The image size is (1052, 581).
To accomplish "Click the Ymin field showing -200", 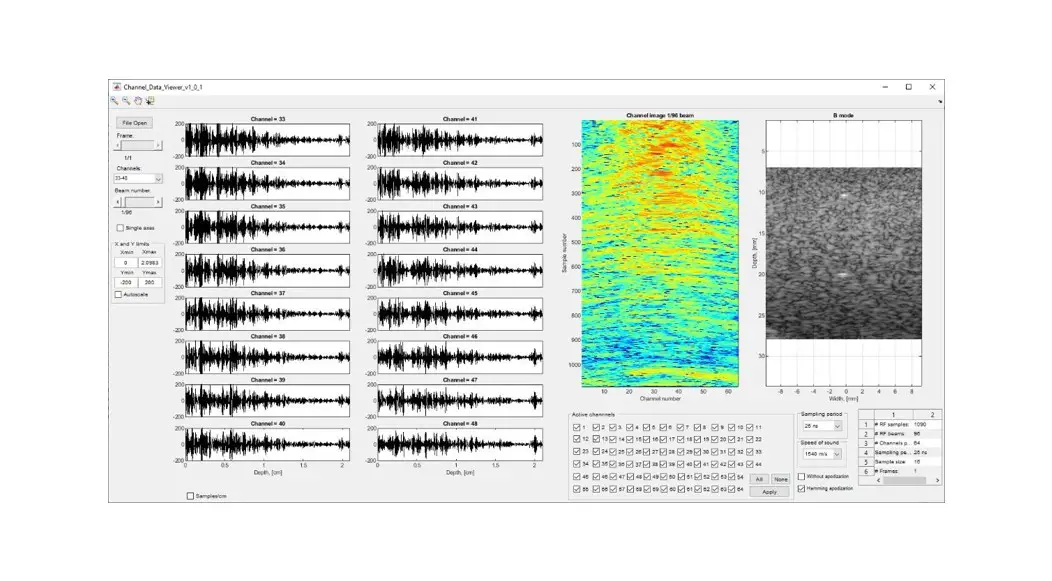I will [x=126, y=282].
